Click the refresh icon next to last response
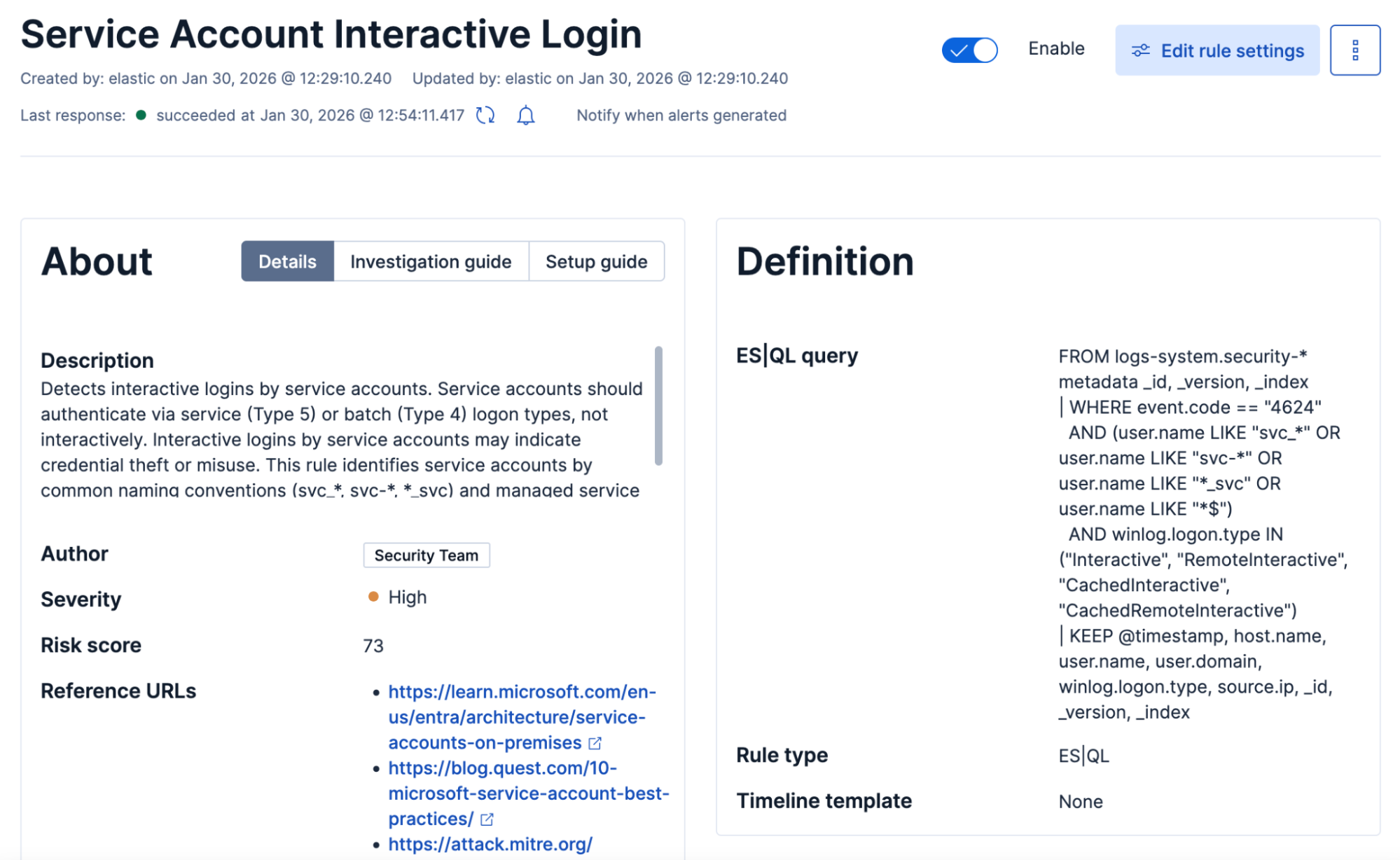Image resolution: width=1400 pixels, height=860 pixels. (x=485, y=115)
